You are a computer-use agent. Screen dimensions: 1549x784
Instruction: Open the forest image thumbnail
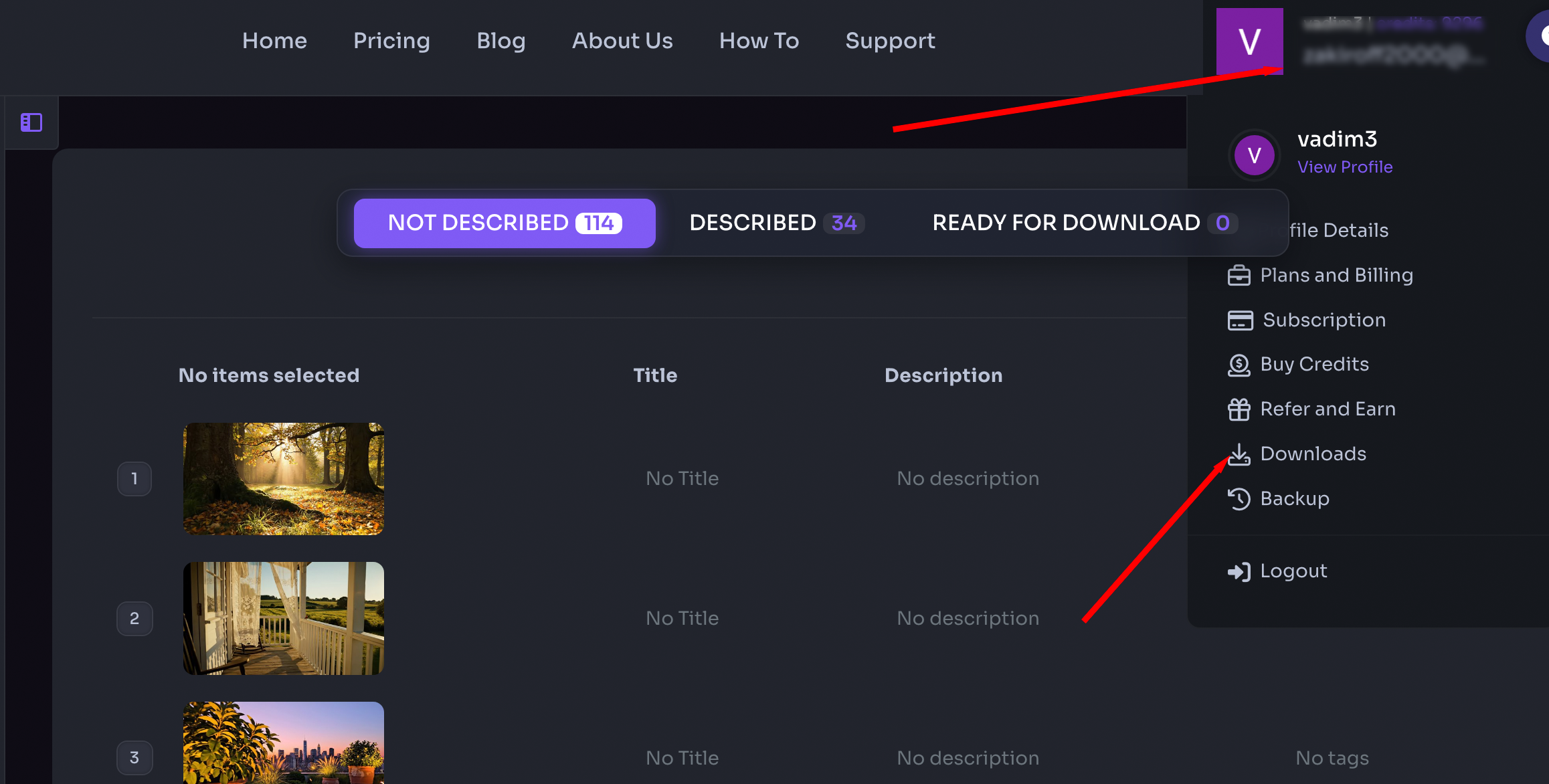284,478
